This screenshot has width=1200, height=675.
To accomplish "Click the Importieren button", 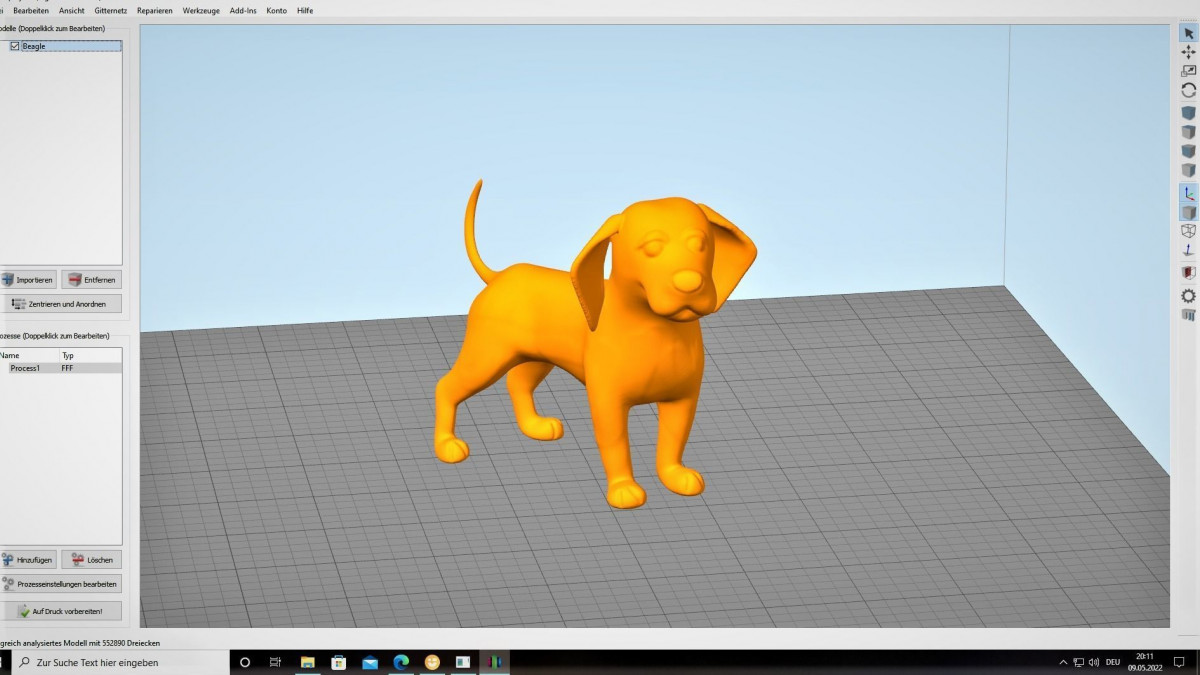I will pos(28,280).
